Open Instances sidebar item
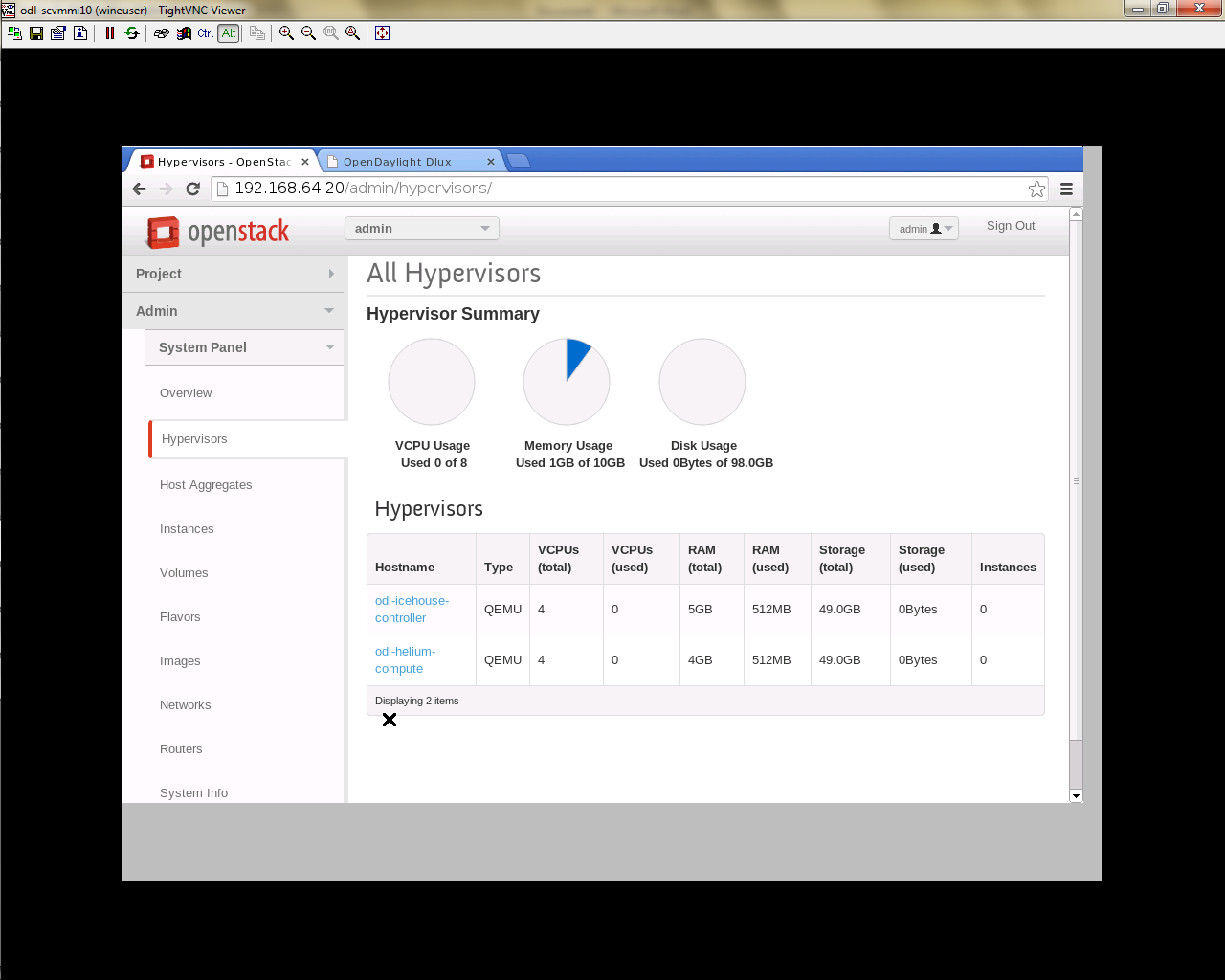This screenshot has height=980, width=1225. click(187, 529)
